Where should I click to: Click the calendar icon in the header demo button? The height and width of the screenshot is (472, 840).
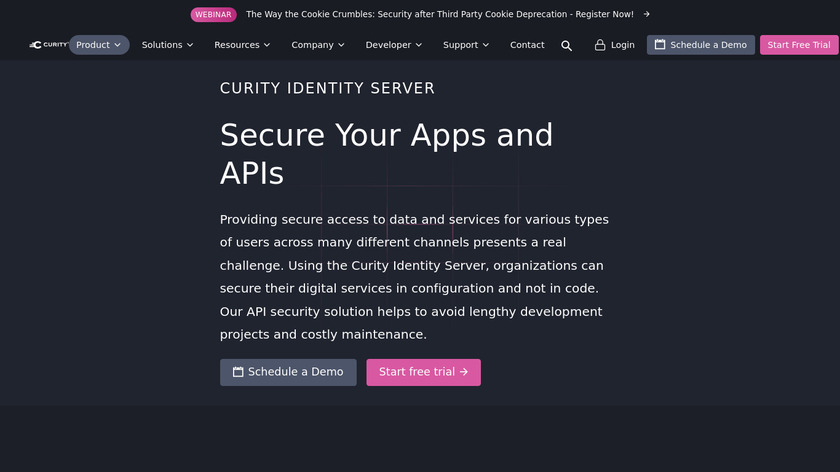[660, 44]
